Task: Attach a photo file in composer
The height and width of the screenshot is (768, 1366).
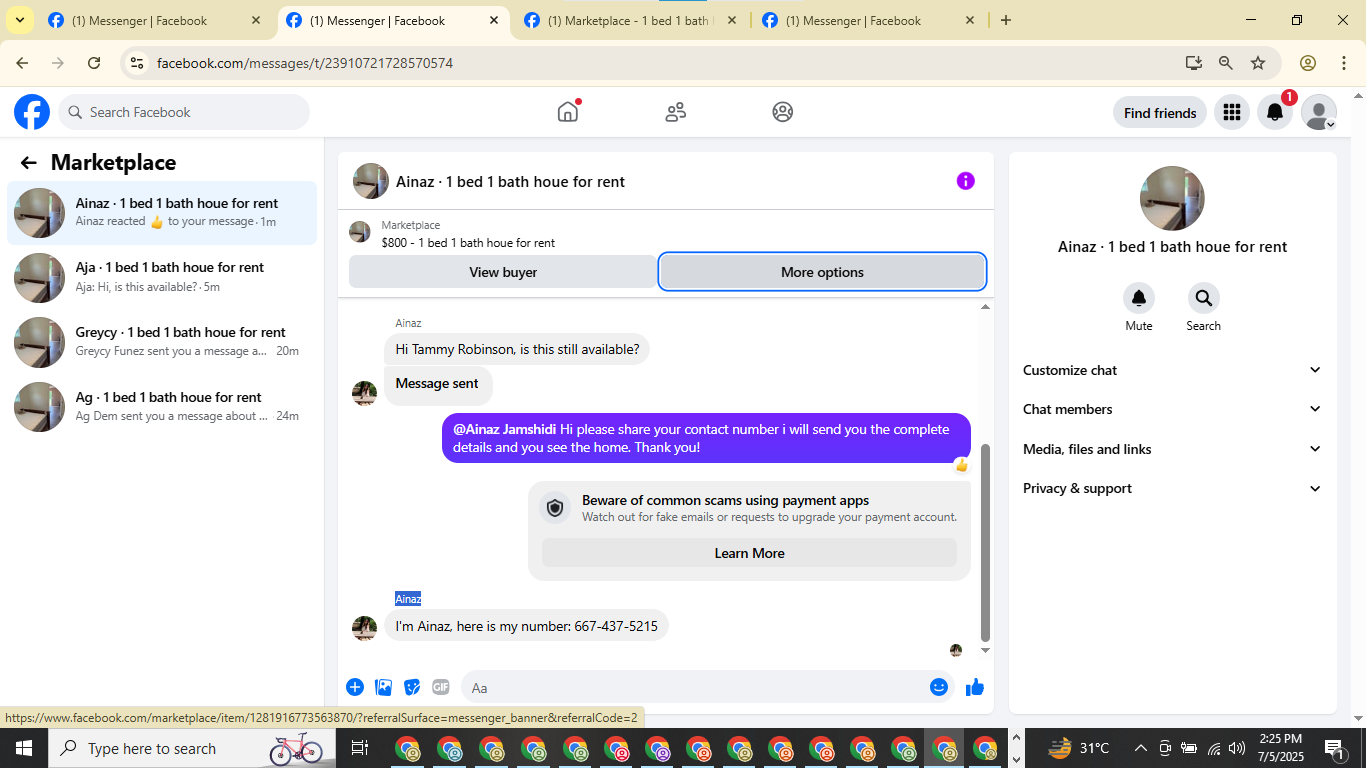Action: point(383,687)
